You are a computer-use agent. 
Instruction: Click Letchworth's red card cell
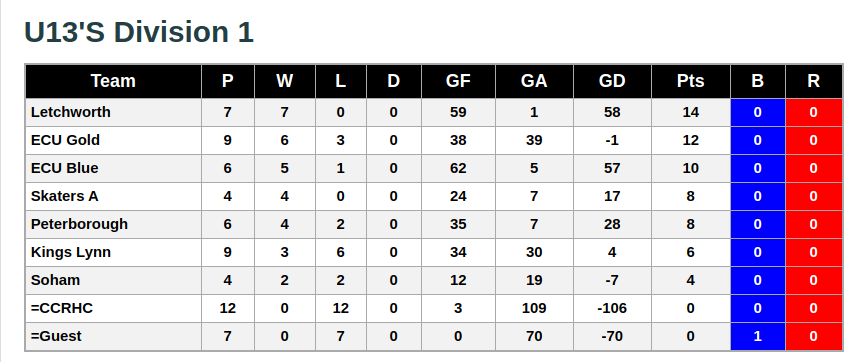tap(814, 112)
